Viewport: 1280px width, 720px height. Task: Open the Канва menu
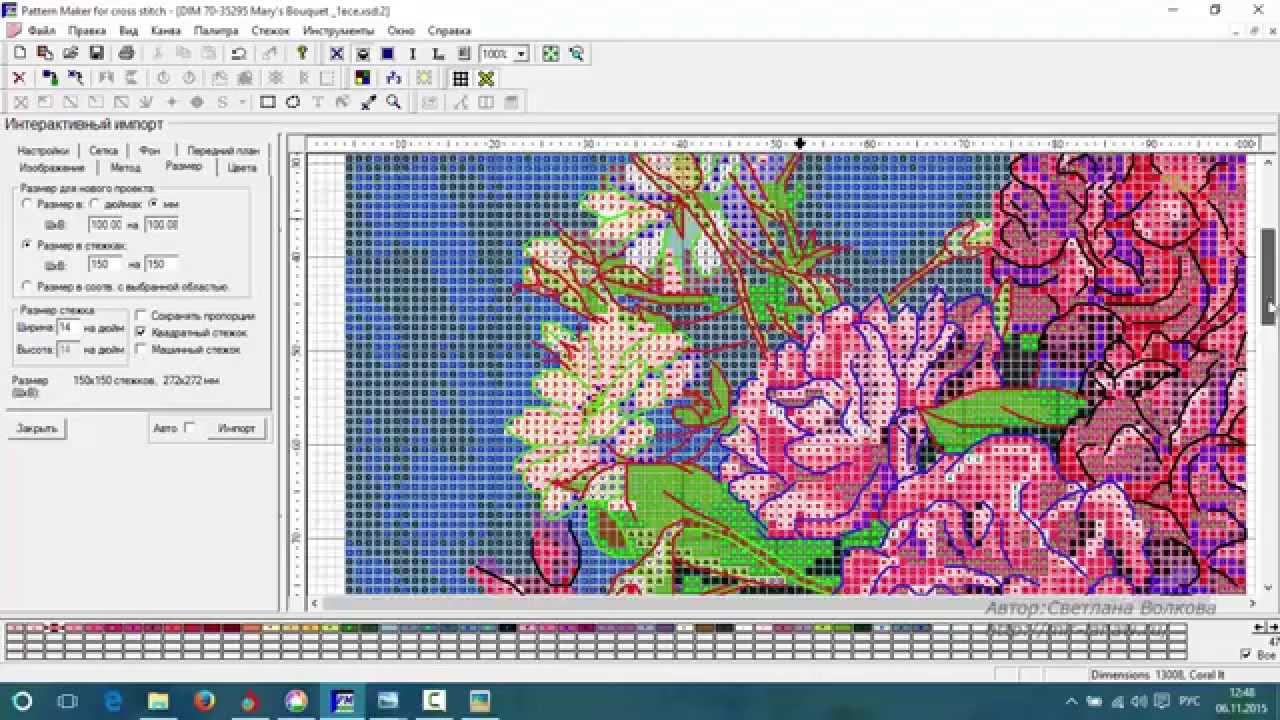pos(166,31)
